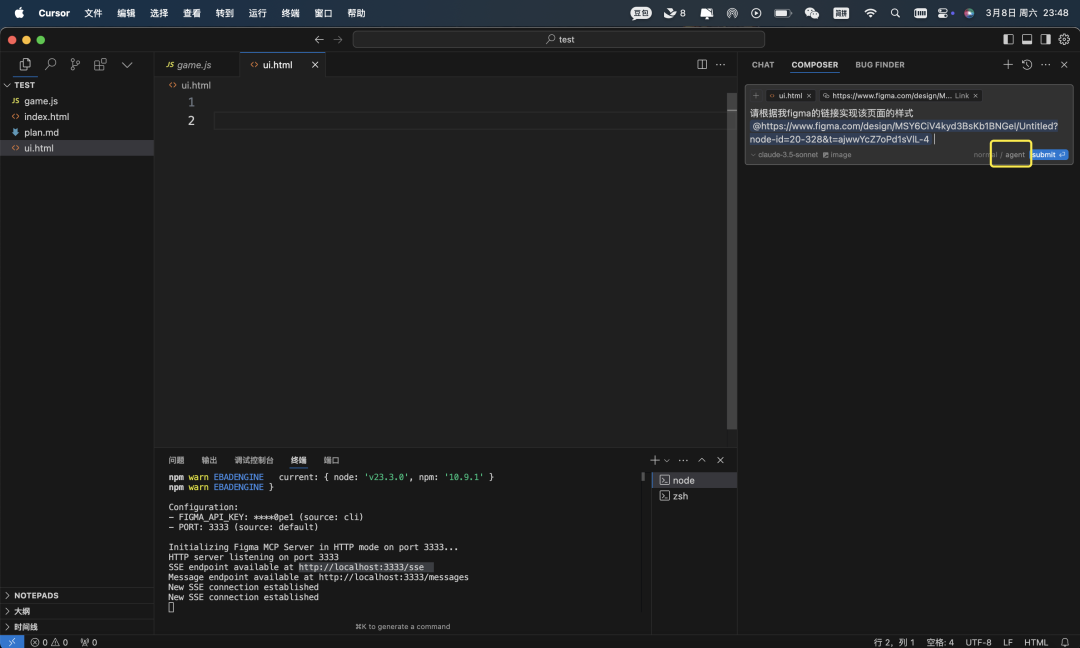The height and width of the screenshot is (648, 1080).
Task: Open the claude-3.5-sonnet model dropdown
Action: coord(785,155)
